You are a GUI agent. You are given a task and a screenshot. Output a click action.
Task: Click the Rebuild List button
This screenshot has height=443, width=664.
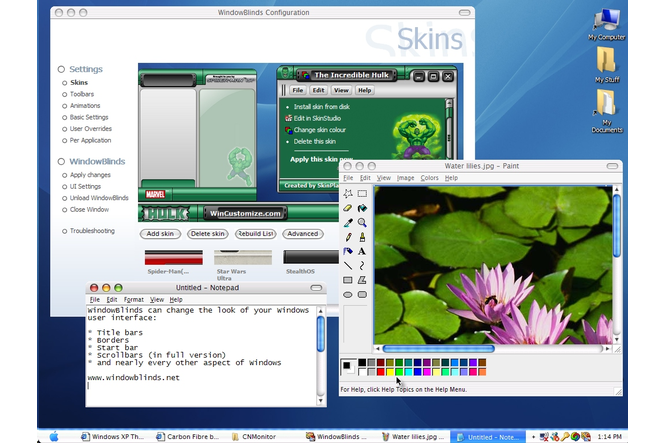click(x=255, y=234)
